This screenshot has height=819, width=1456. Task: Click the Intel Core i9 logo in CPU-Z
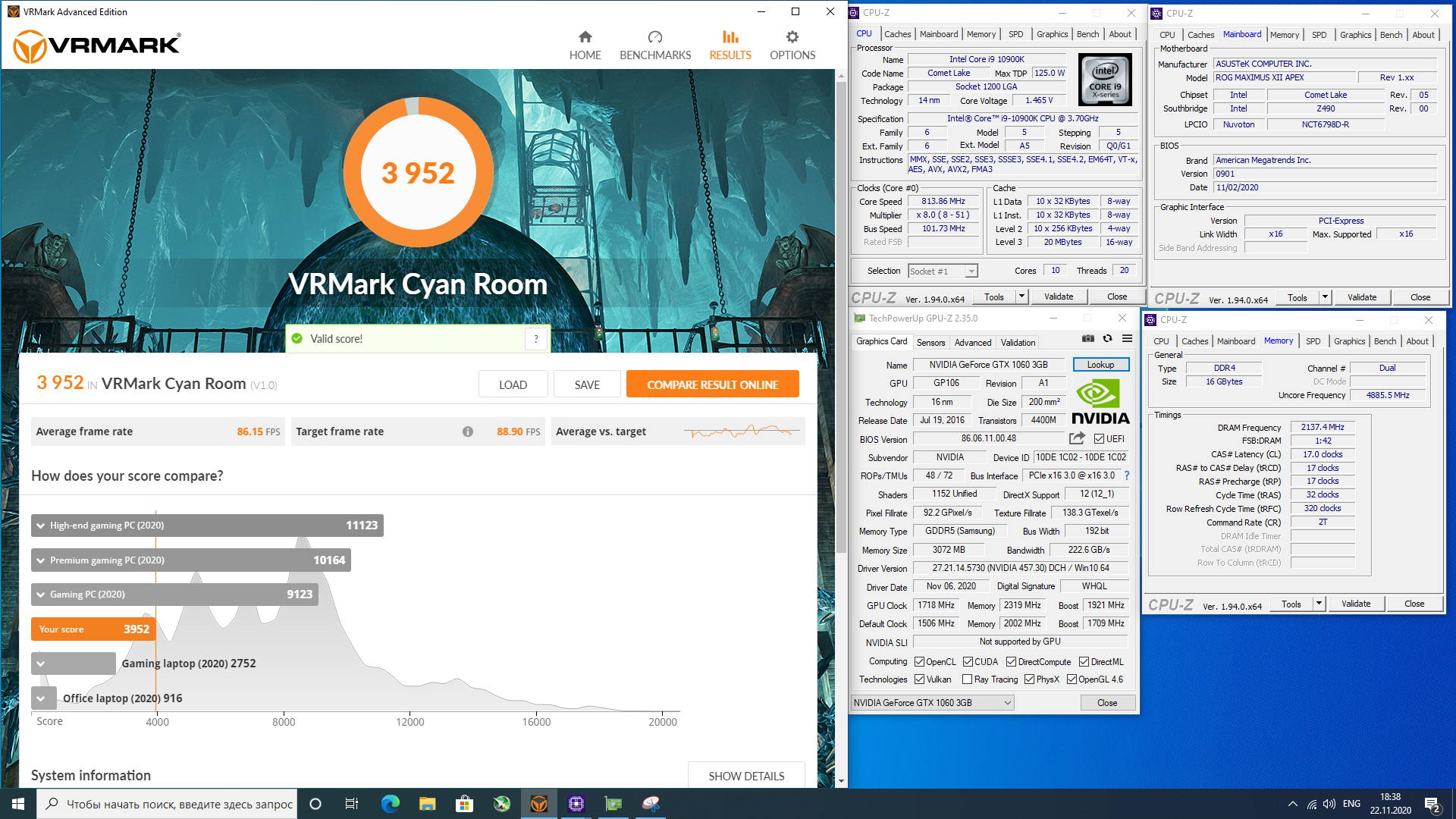(x=1105, y=79)
